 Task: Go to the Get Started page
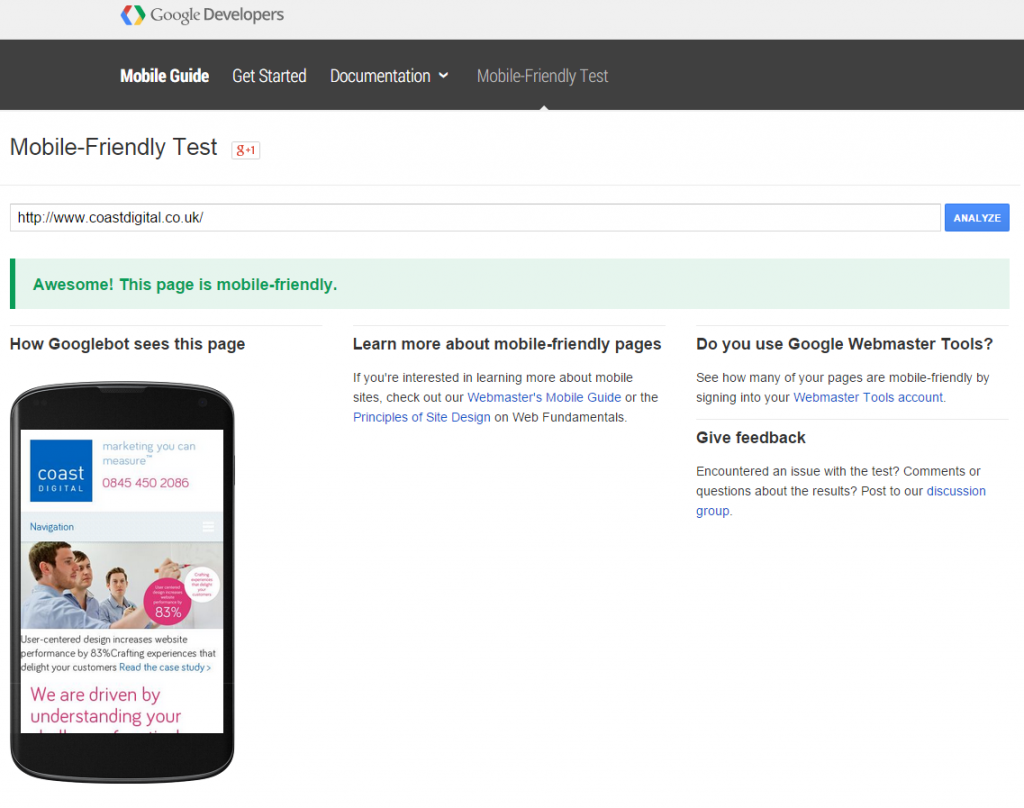[269, 76]
